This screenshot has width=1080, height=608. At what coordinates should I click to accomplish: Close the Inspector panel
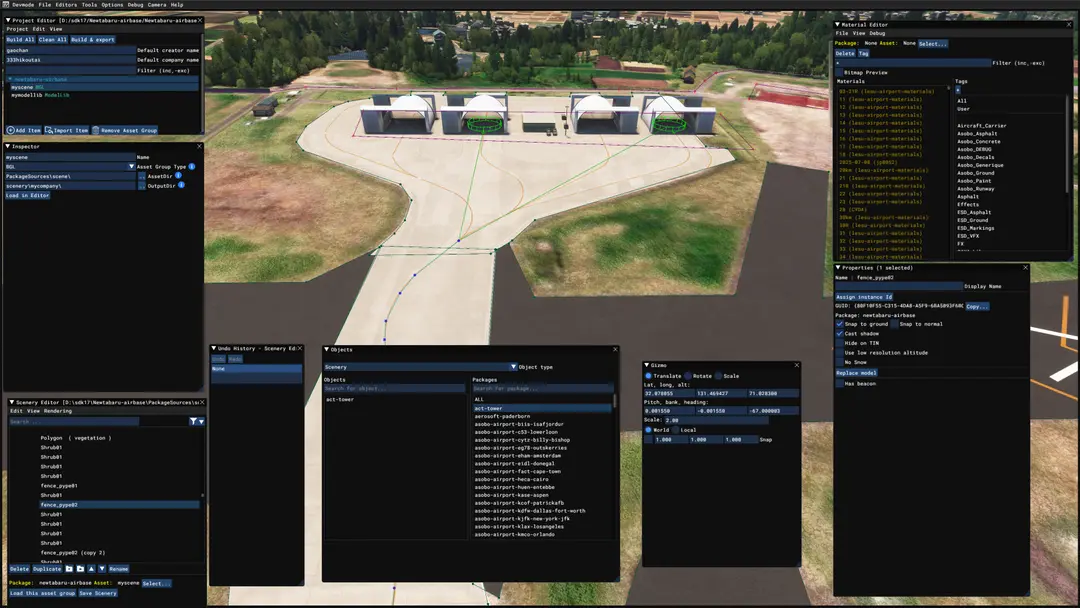point(200,147)
